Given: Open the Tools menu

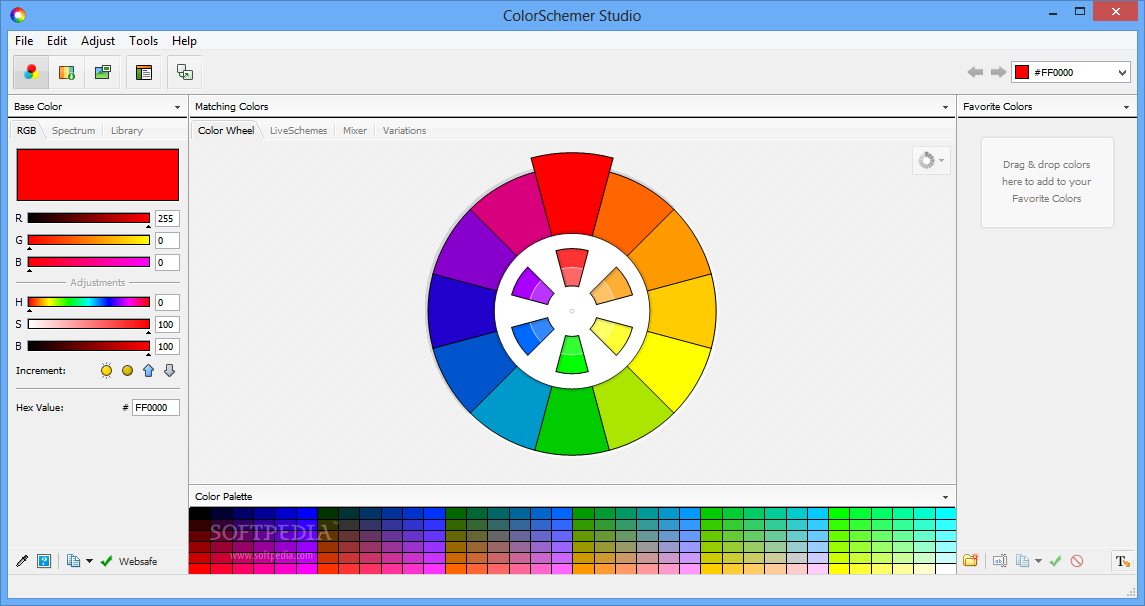Looking at the screenshot, I should click(x=143, y=41).
